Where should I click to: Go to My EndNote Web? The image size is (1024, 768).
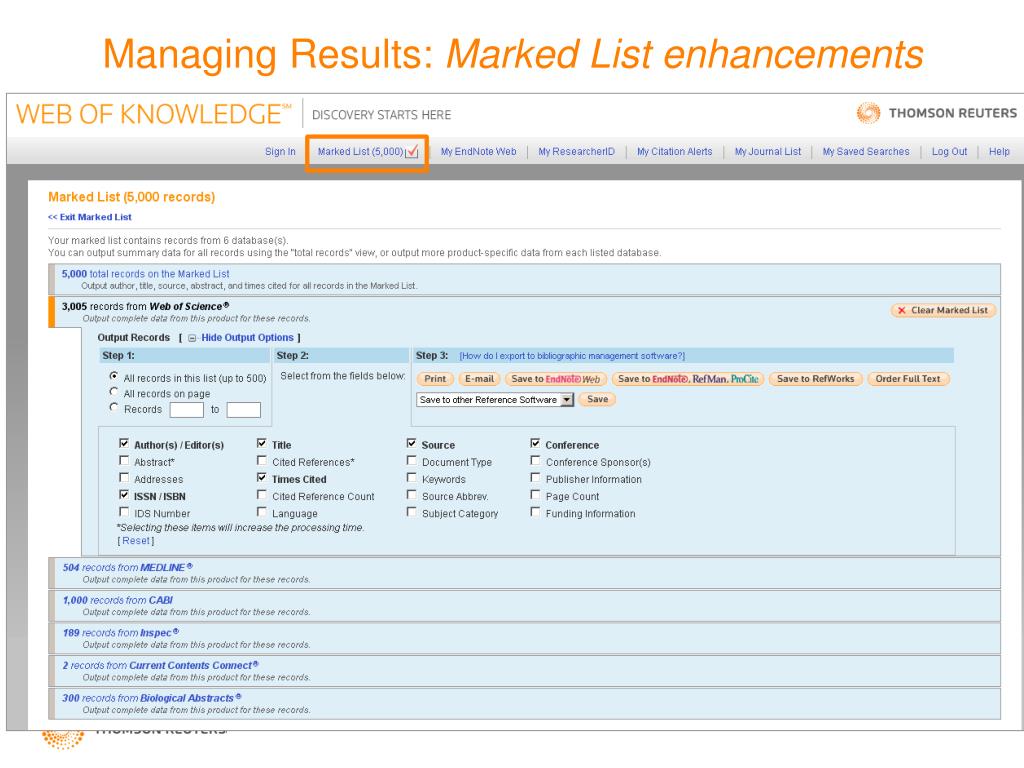click(479, 152)
